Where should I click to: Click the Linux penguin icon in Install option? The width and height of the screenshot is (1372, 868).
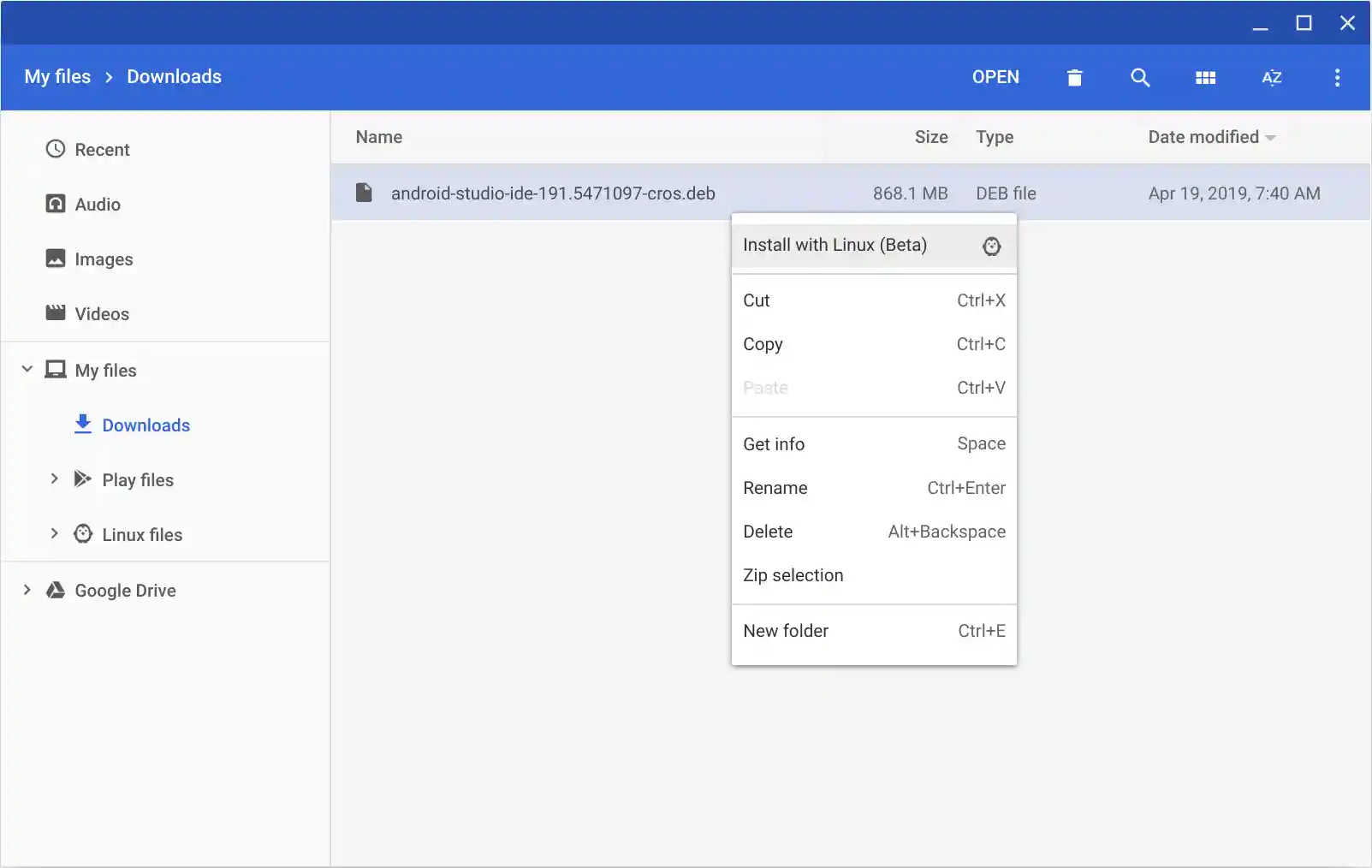[x=991, y=246]
